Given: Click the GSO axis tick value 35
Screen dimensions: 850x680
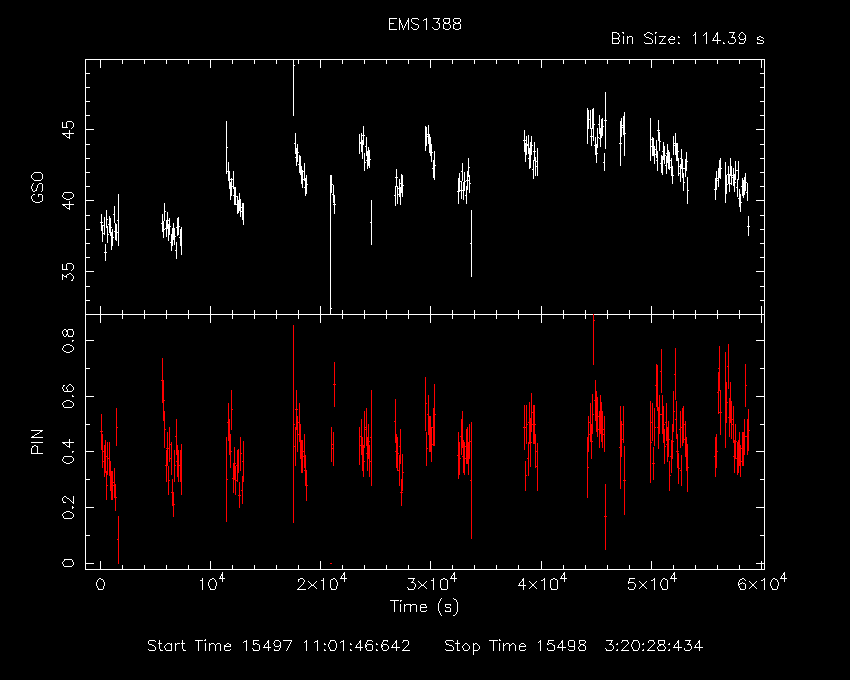Looking at the screenshot, I should (x=68, y=272).
